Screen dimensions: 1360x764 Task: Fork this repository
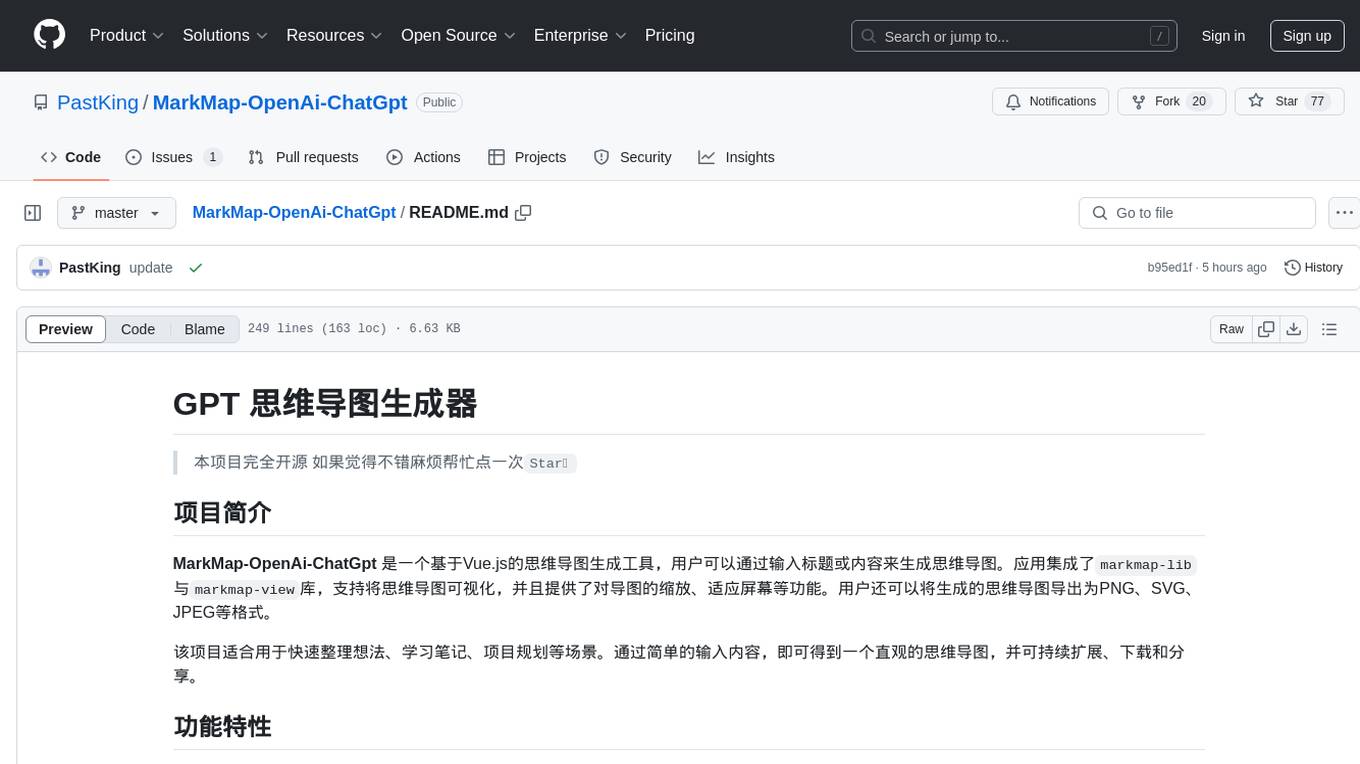coord(1170,102)
